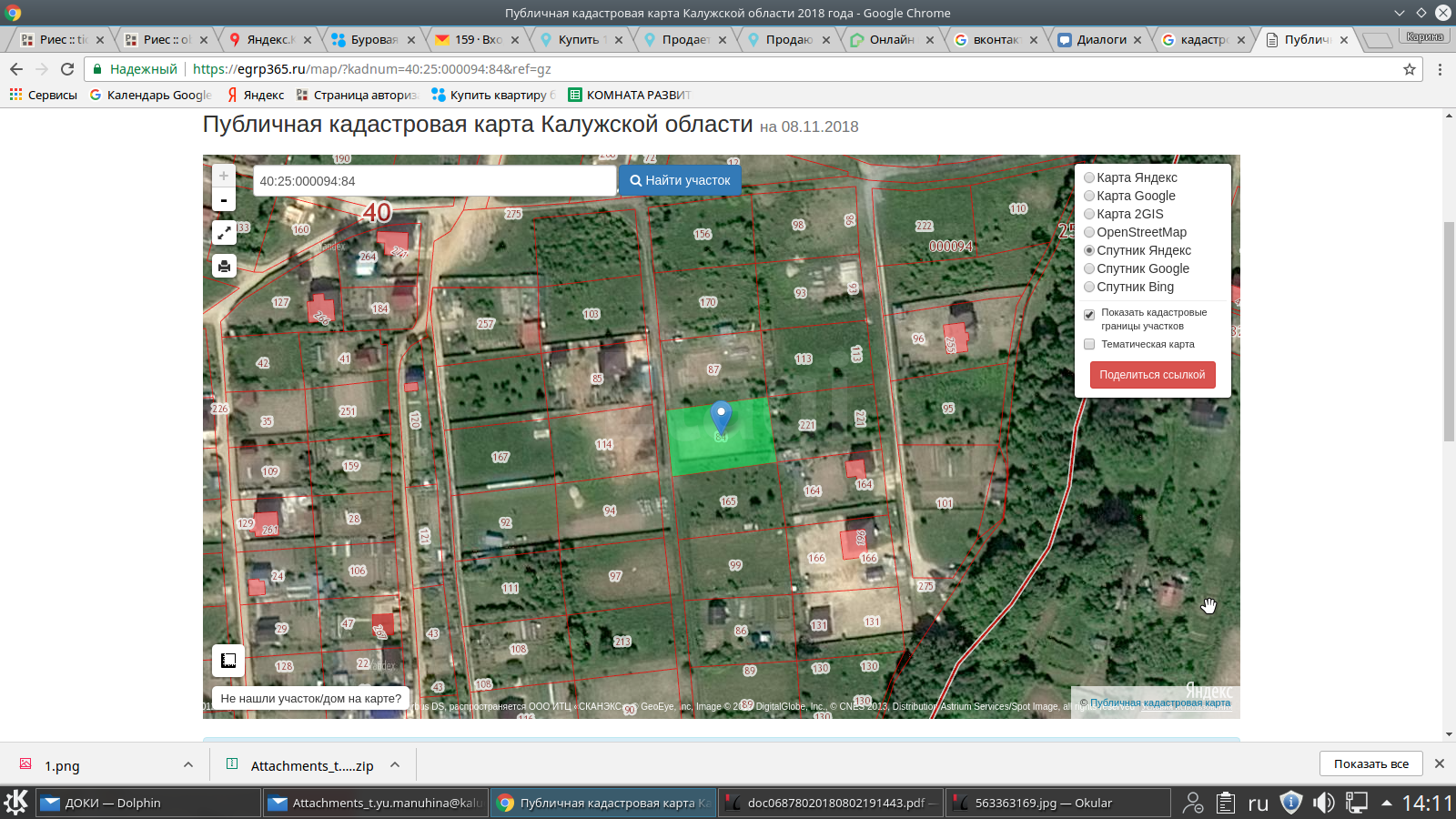This screenshot has width=1456, height=819.
Task: Toggle Показать кадастровые границы участков checkbox
Action: click(x=1089, y=315)
